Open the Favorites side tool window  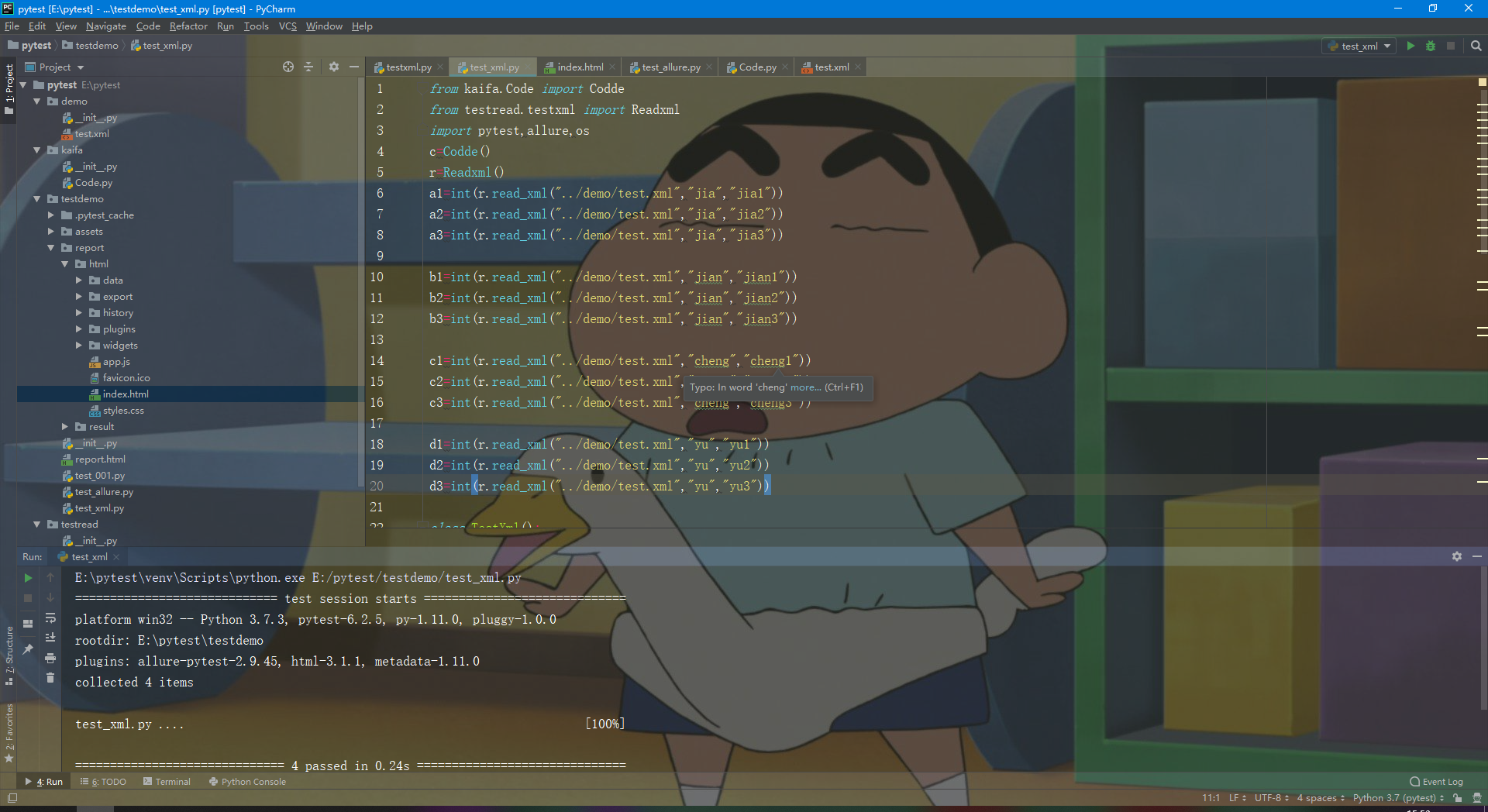click(x=9, y=733)
